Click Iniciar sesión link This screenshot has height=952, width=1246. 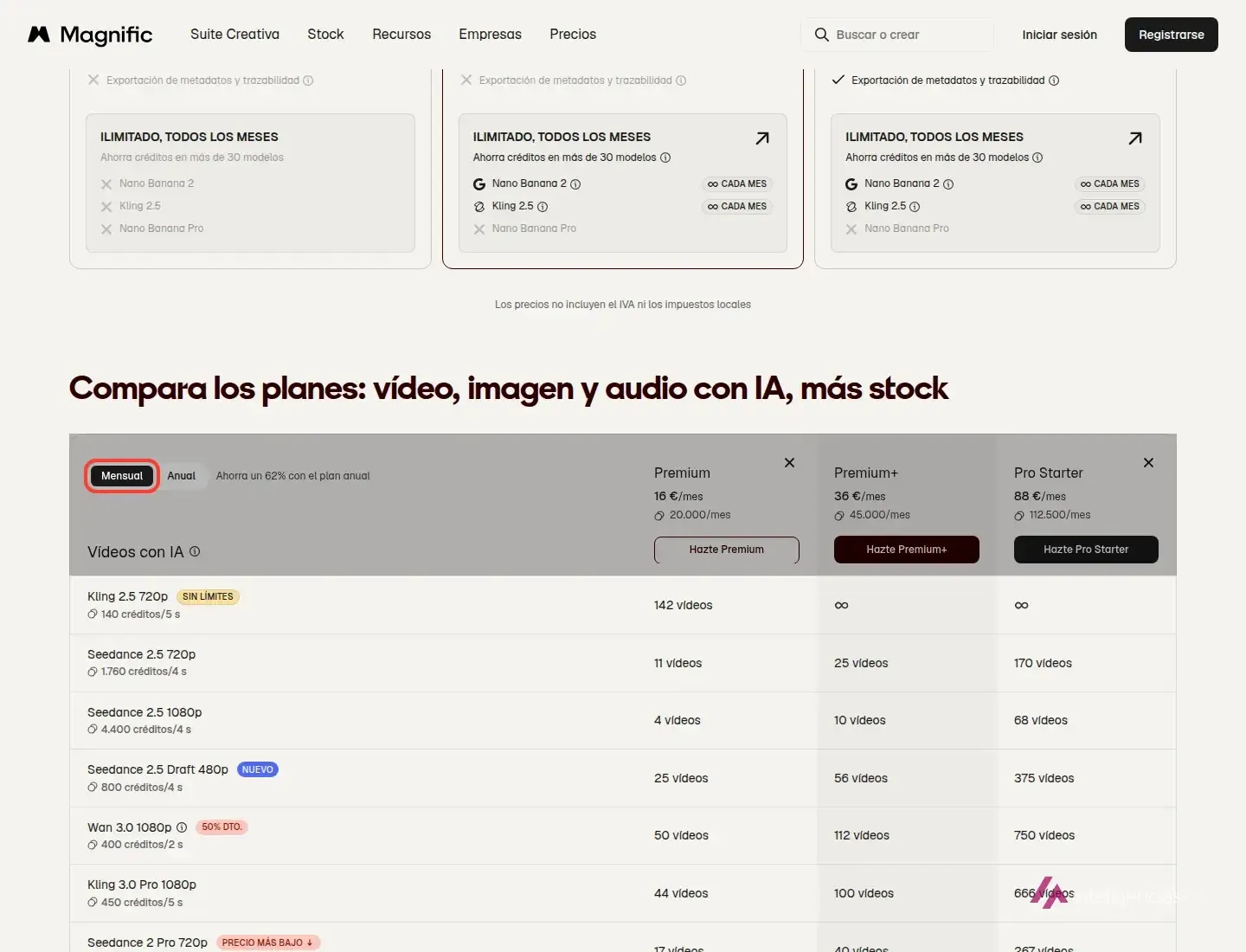click(1059, 35)
